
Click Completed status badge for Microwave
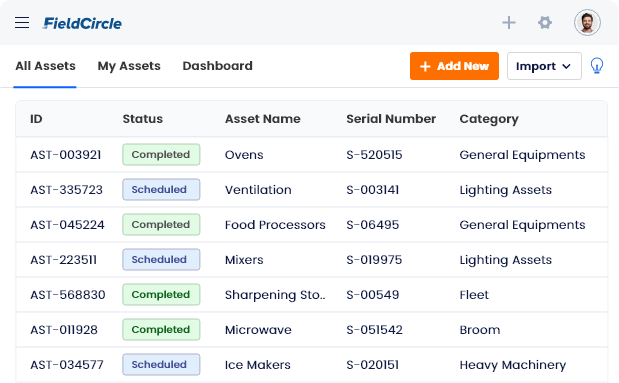click(161, 330)
